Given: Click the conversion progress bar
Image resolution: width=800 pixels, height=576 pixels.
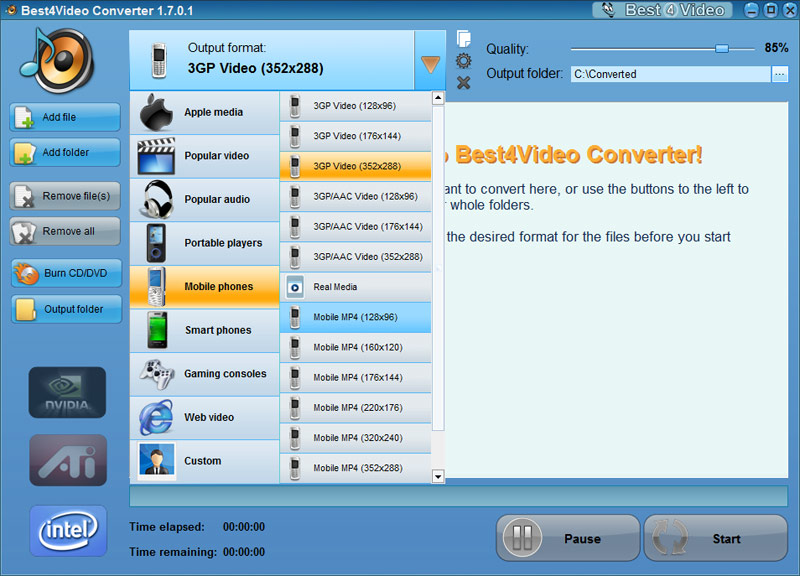Looking at the screenshot, I should (458, 496).
